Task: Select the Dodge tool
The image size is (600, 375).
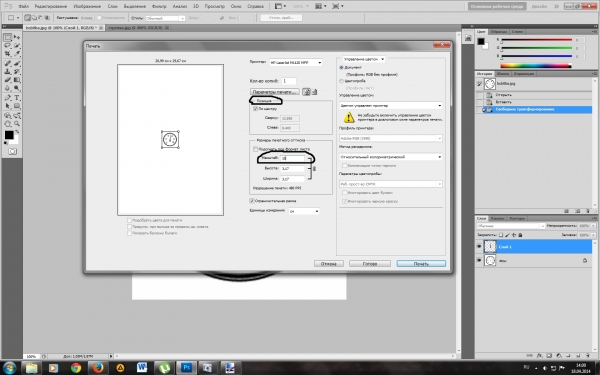Action: tap(17, 88)
